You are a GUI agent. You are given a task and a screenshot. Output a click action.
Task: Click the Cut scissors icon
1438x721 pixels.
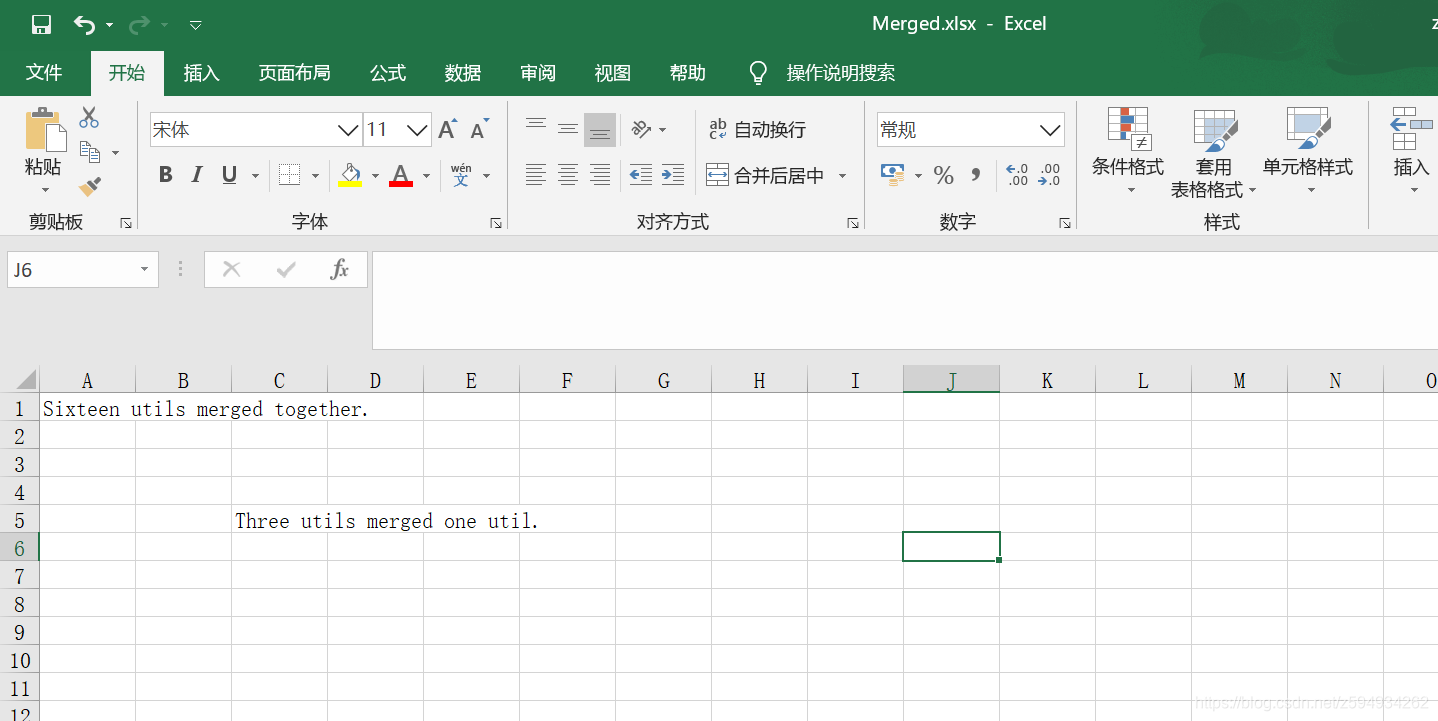[89, 117]
